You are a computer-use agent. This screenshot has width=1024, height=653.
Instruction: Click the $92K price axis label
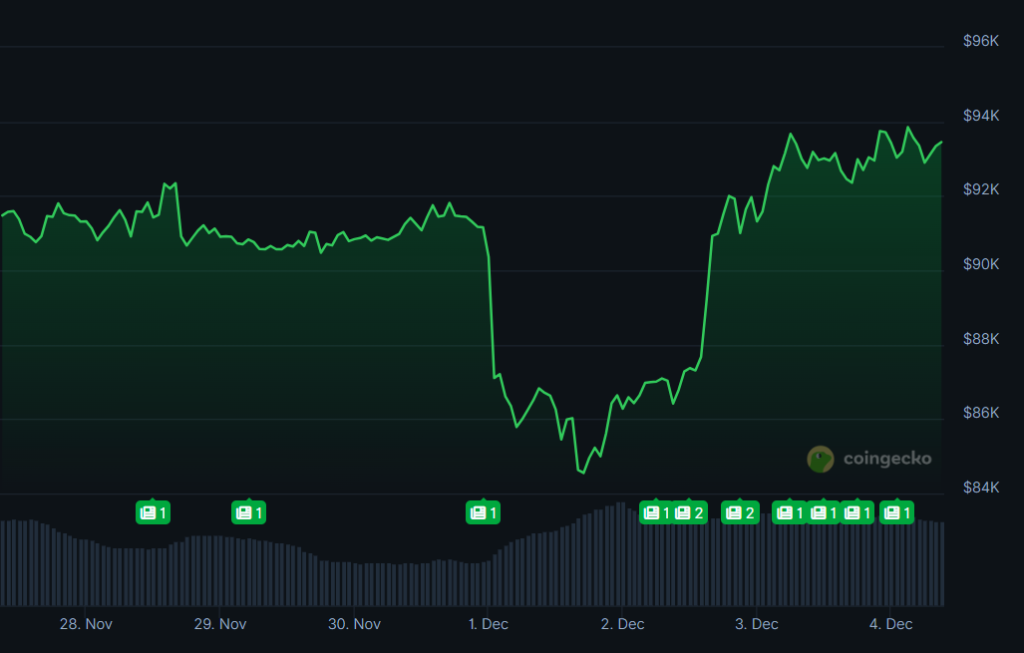[x=981, y=189]
